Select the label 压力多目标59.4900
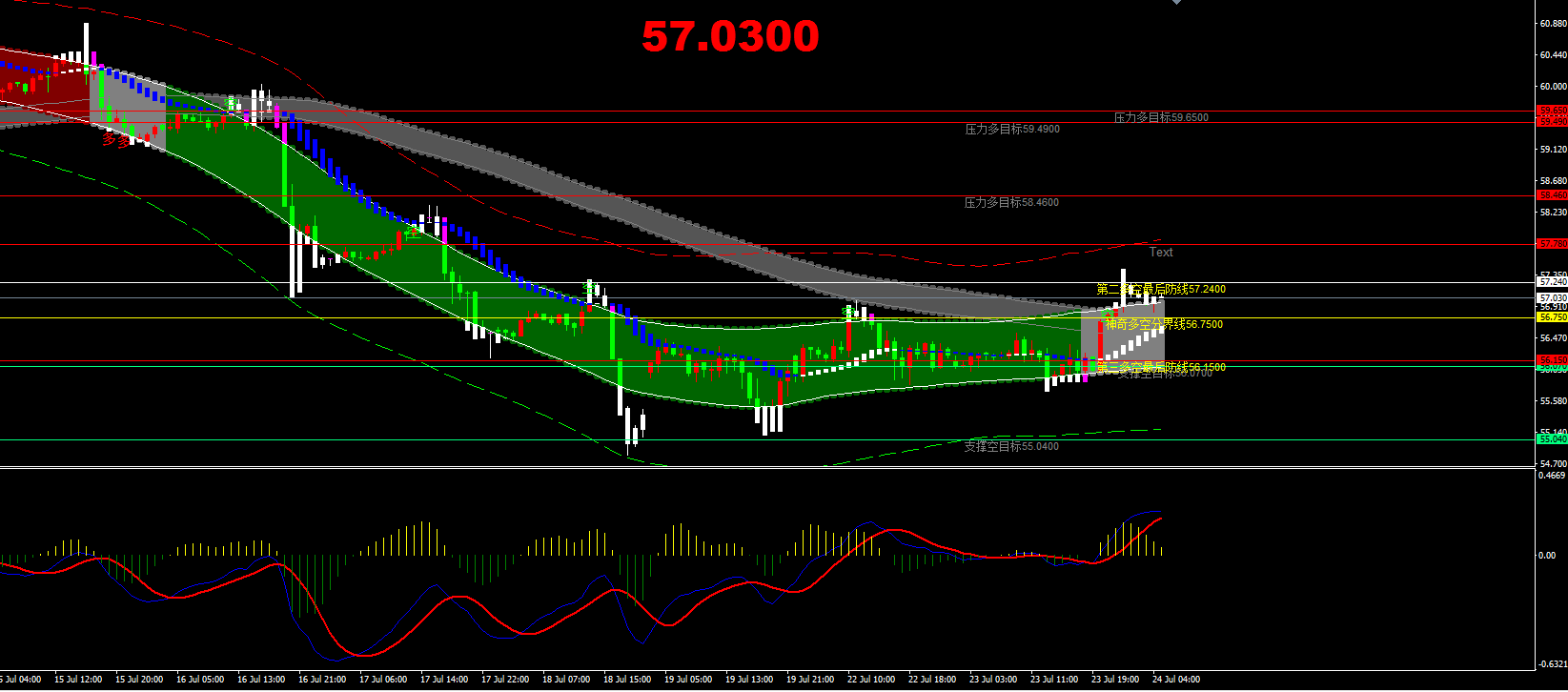The image size is (1568, 692). [x=1012, y=130]
